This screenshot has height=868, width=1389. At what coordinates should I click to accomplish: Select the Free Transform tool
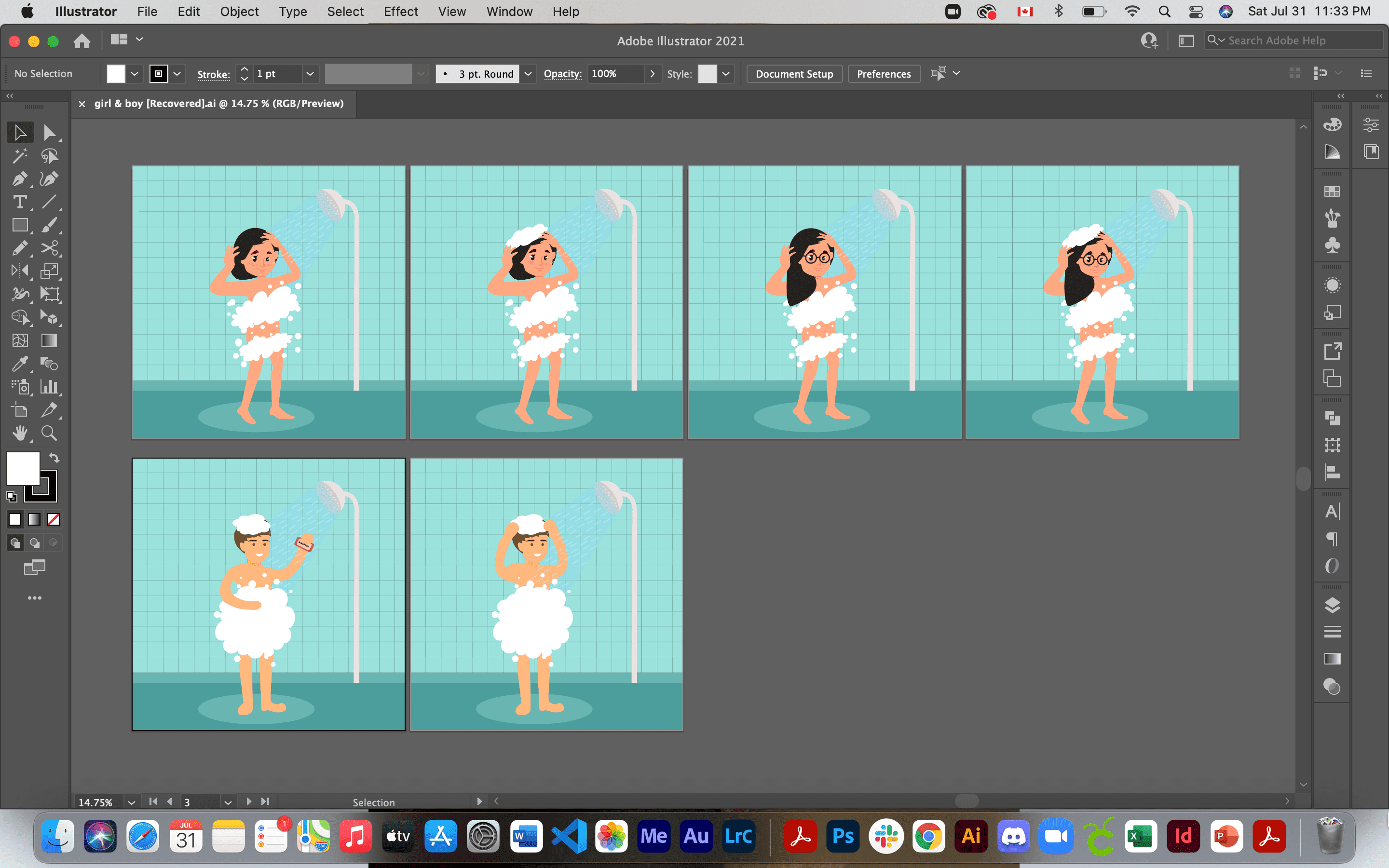point(49,295)
